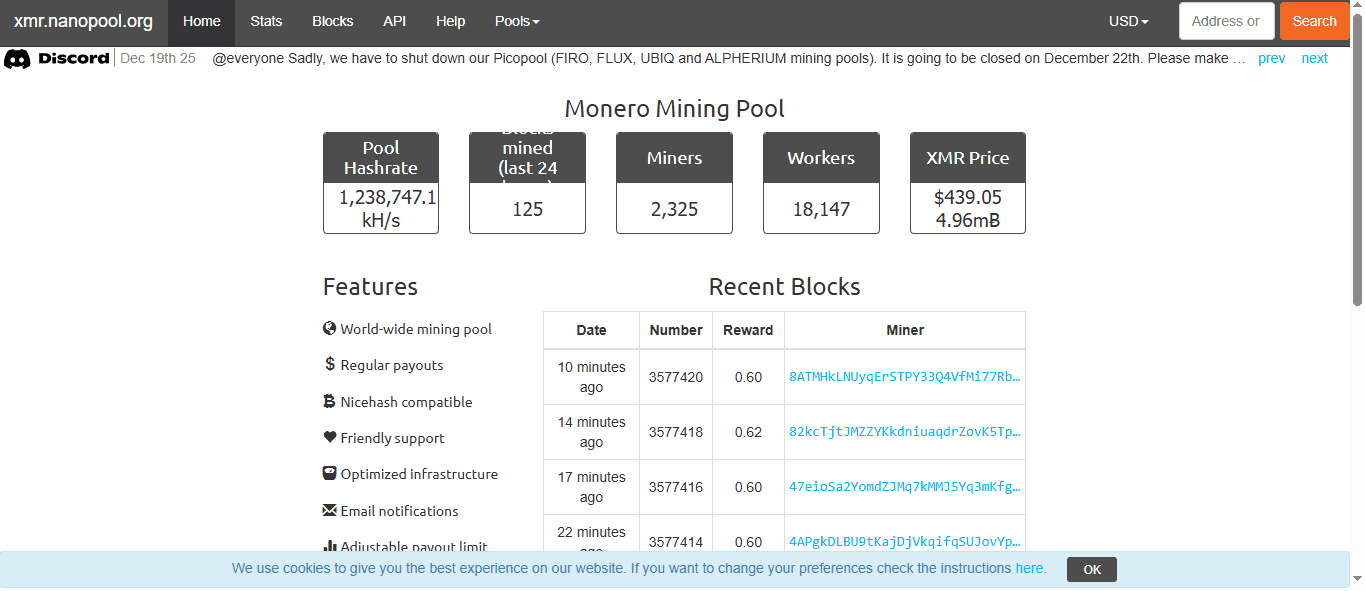This screenshot has height=591, width=1365.
Task: Click the dollar icon next to Regular payouts
Action: pyautogui.click(x=329, y=365)
